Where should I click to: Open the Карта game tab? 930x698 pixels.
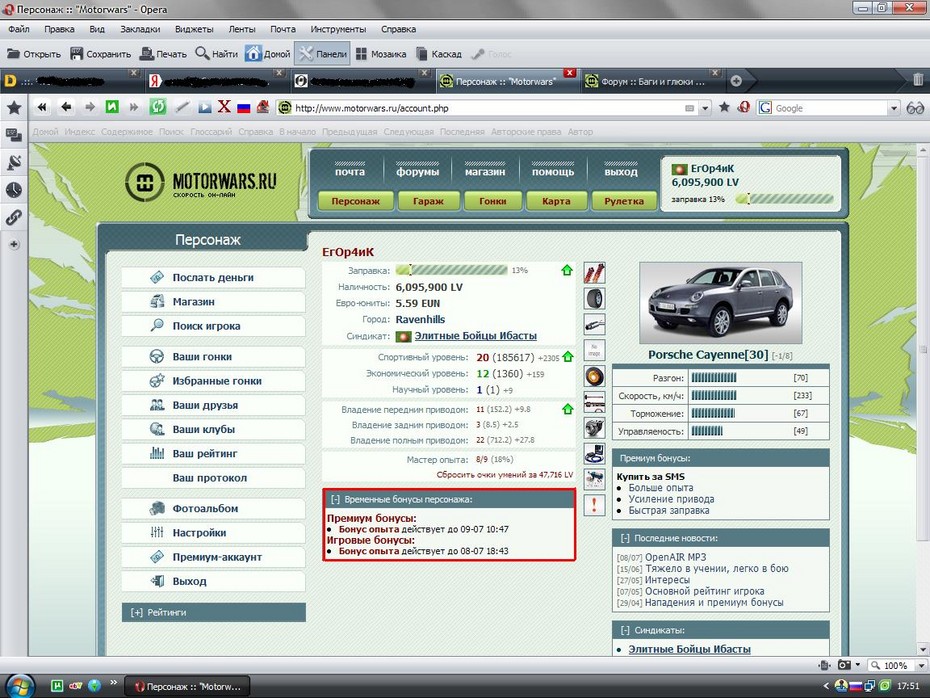(x=556, y=201)
